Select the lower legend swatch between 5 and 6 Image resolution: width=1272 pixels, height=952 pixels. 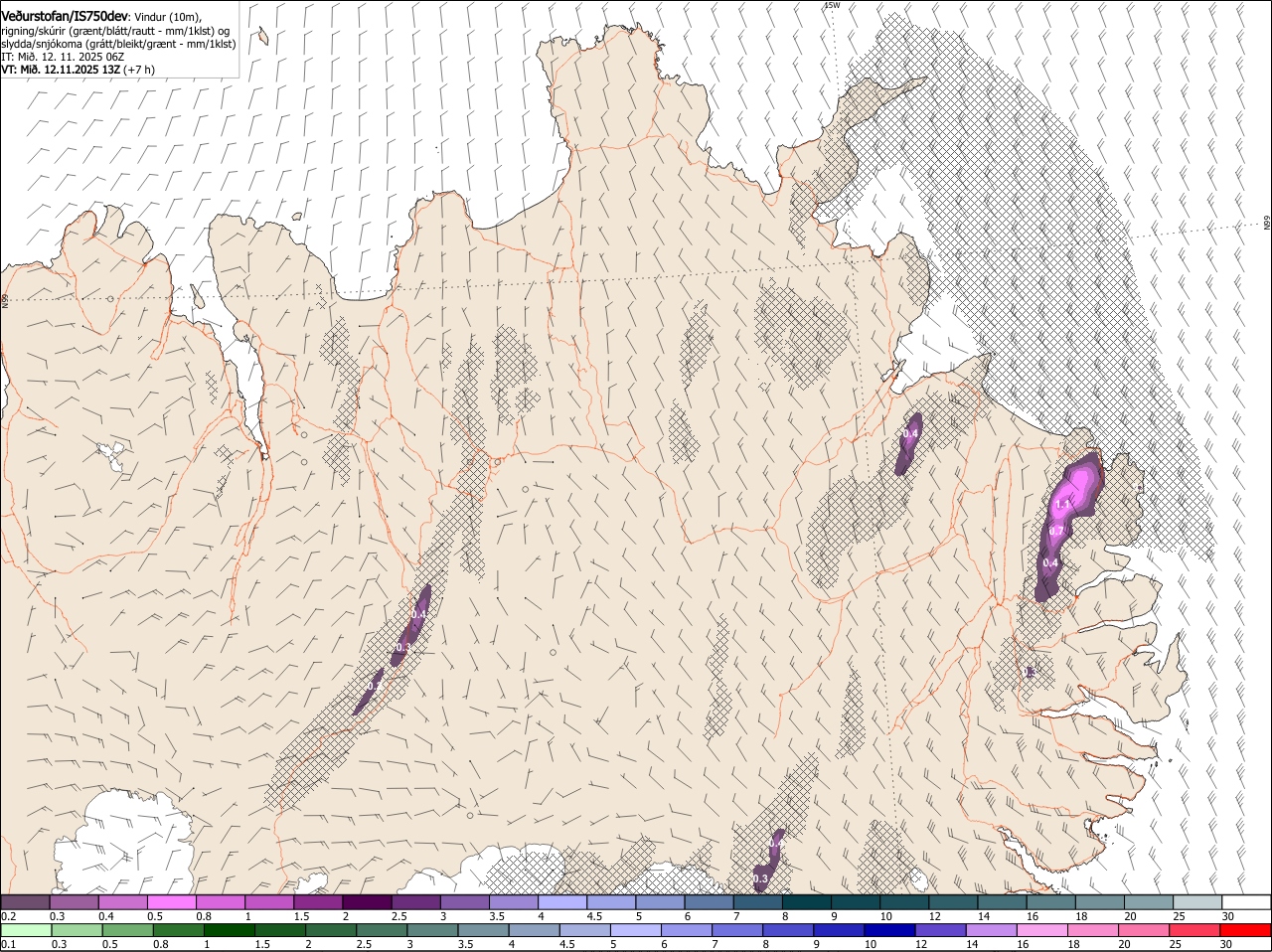[636, 930]
